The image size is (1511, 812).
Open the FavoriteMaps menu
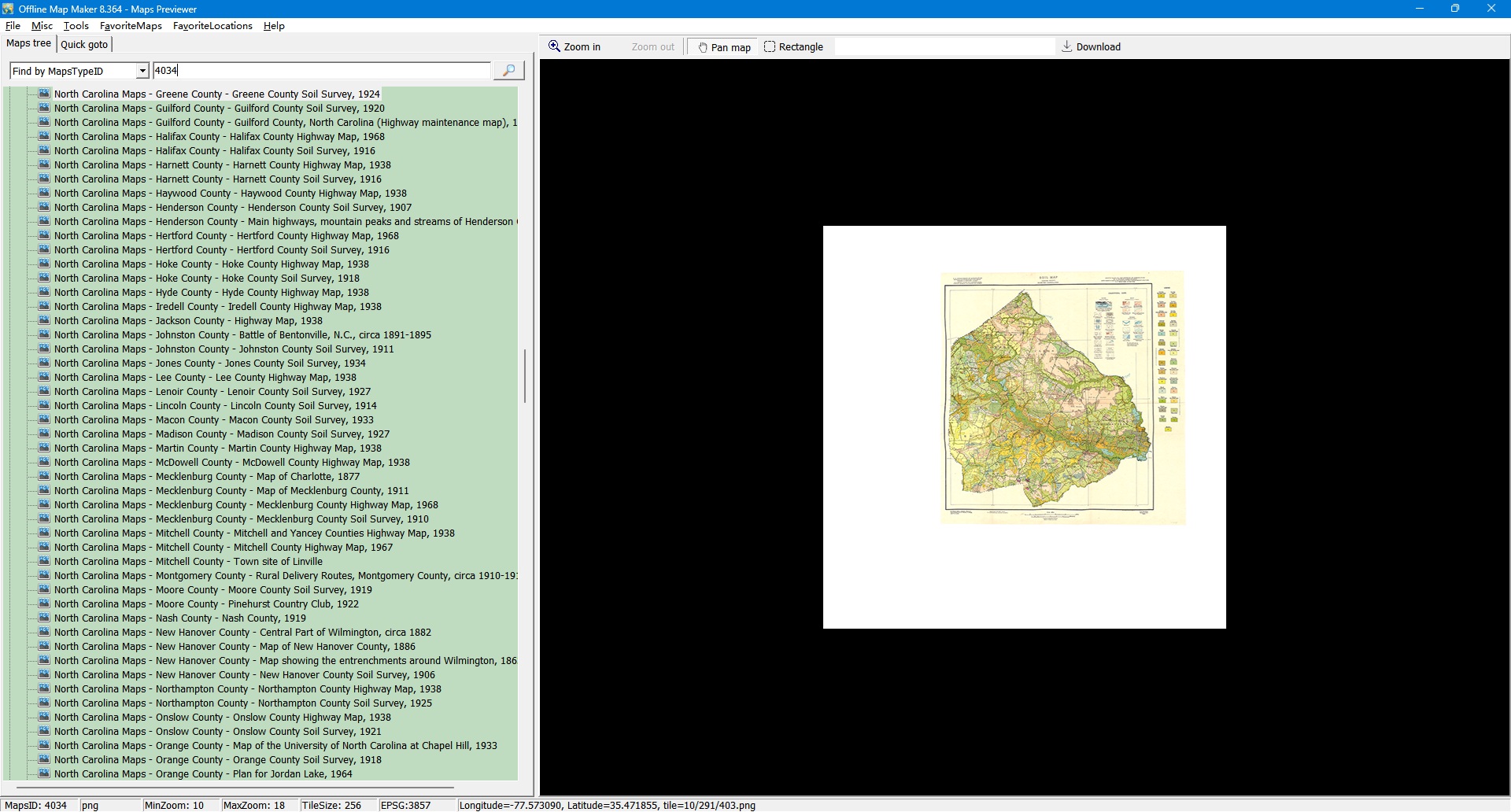131,26
